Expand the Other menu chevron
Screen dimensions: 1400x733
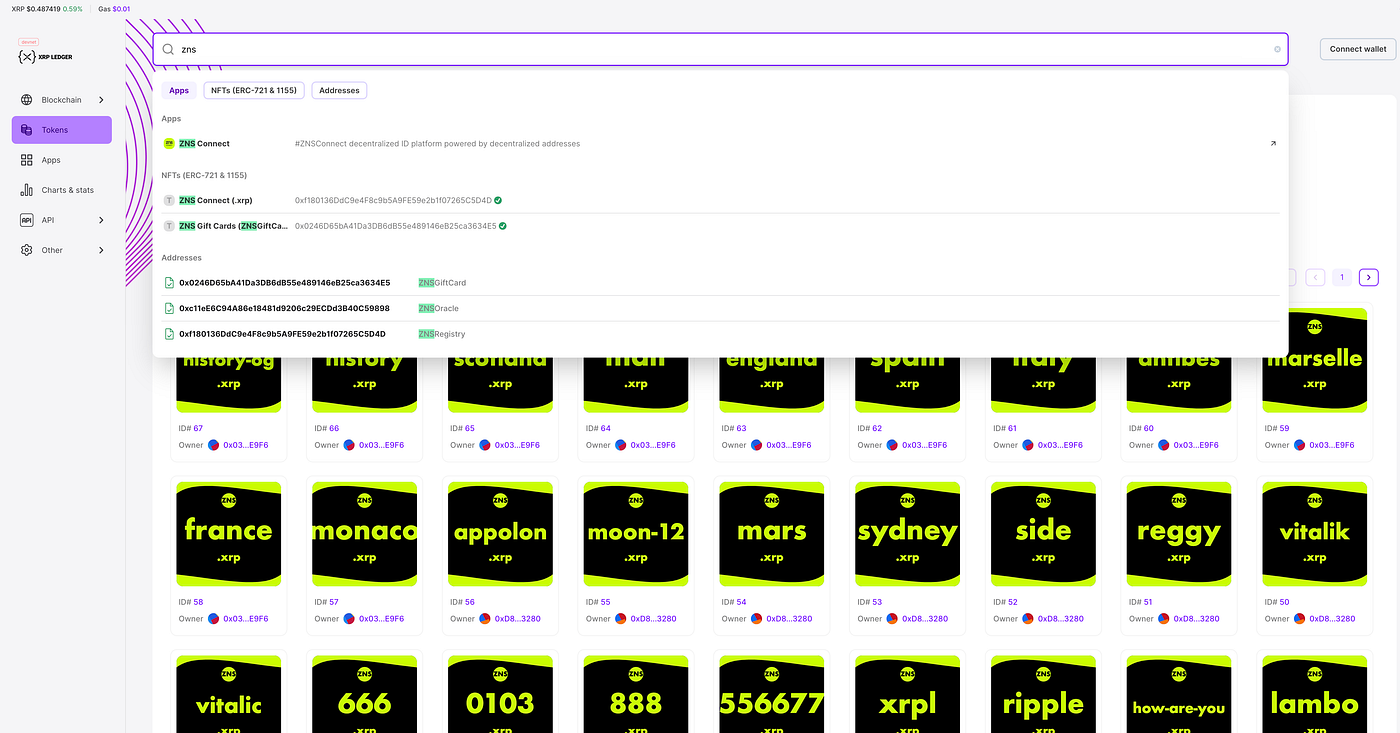101,250
